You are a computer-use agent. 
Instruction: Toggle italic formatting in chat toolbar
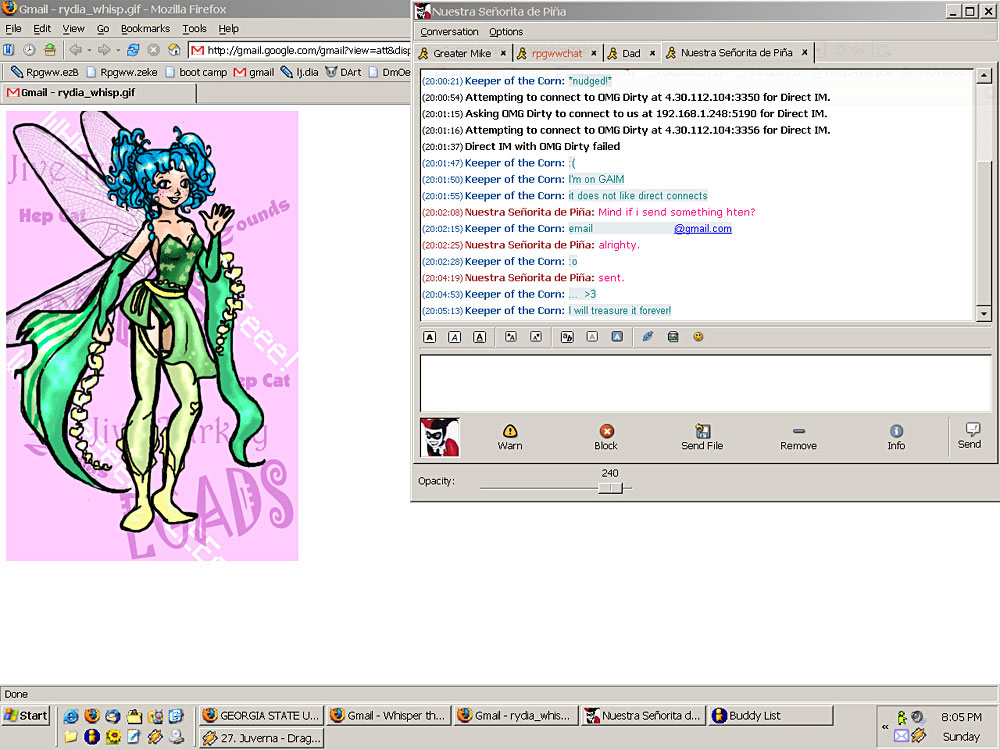[x=455, y=337]
